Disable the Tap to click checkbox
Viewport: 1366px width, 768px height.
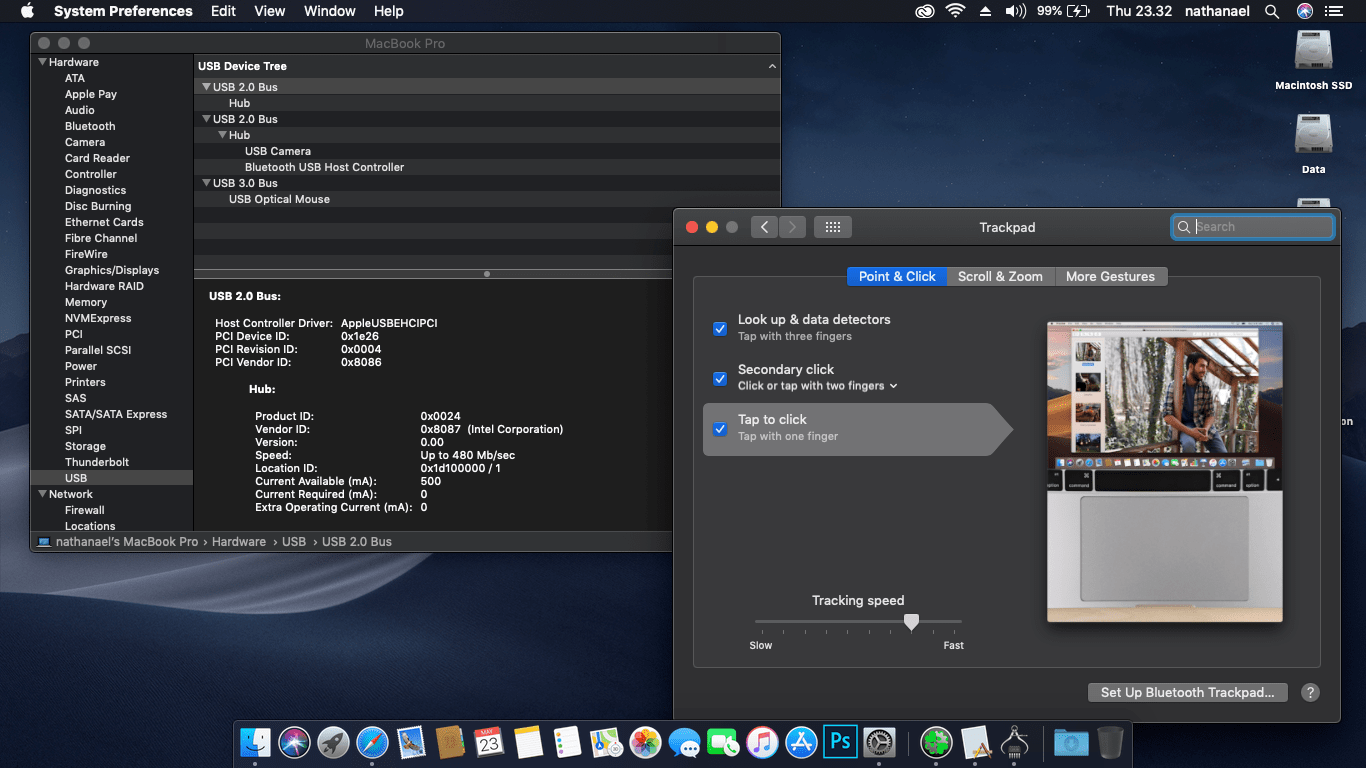pyautogui.click(x=720, y=429)
